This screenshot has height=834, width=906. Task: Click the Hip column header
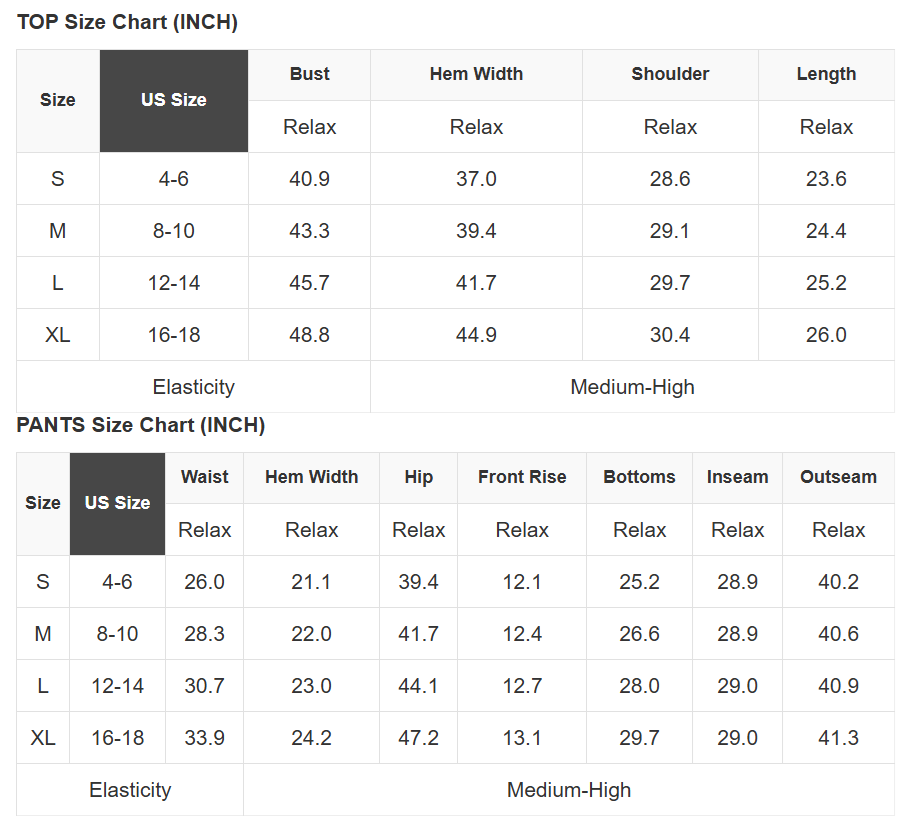pyautogui.click(x=418, y=477)
